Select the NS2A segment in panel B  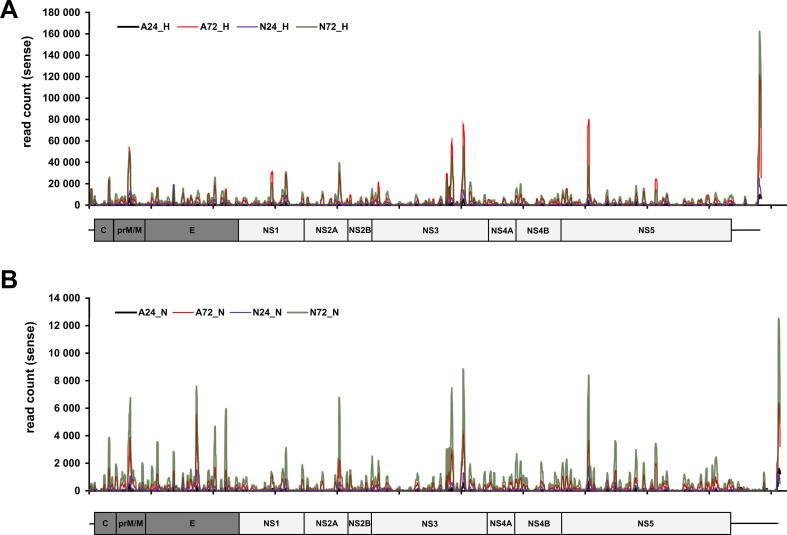pos(326,523)
